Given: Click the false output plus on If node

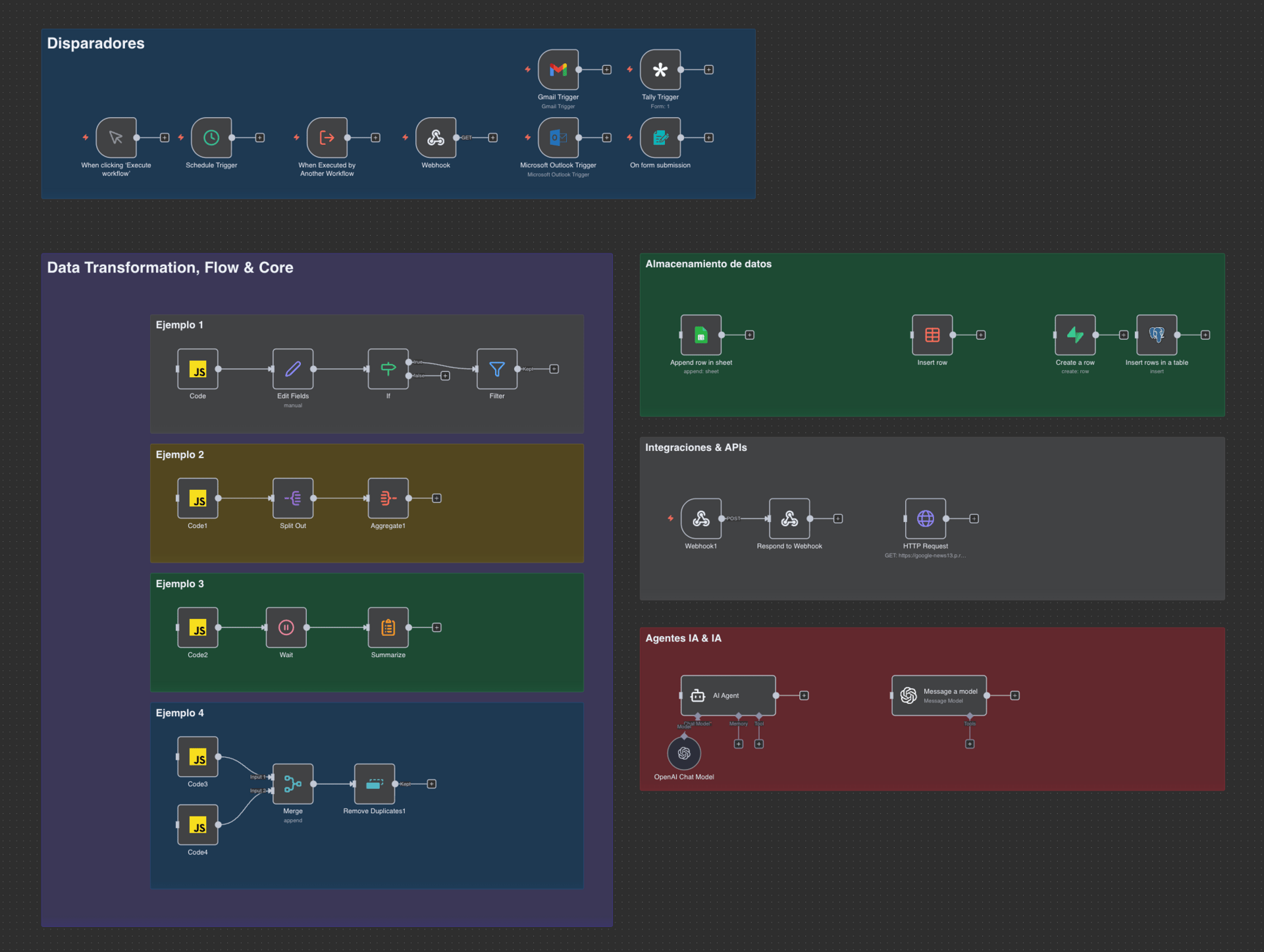Looking at the screenshot, I should coord(445,376).
